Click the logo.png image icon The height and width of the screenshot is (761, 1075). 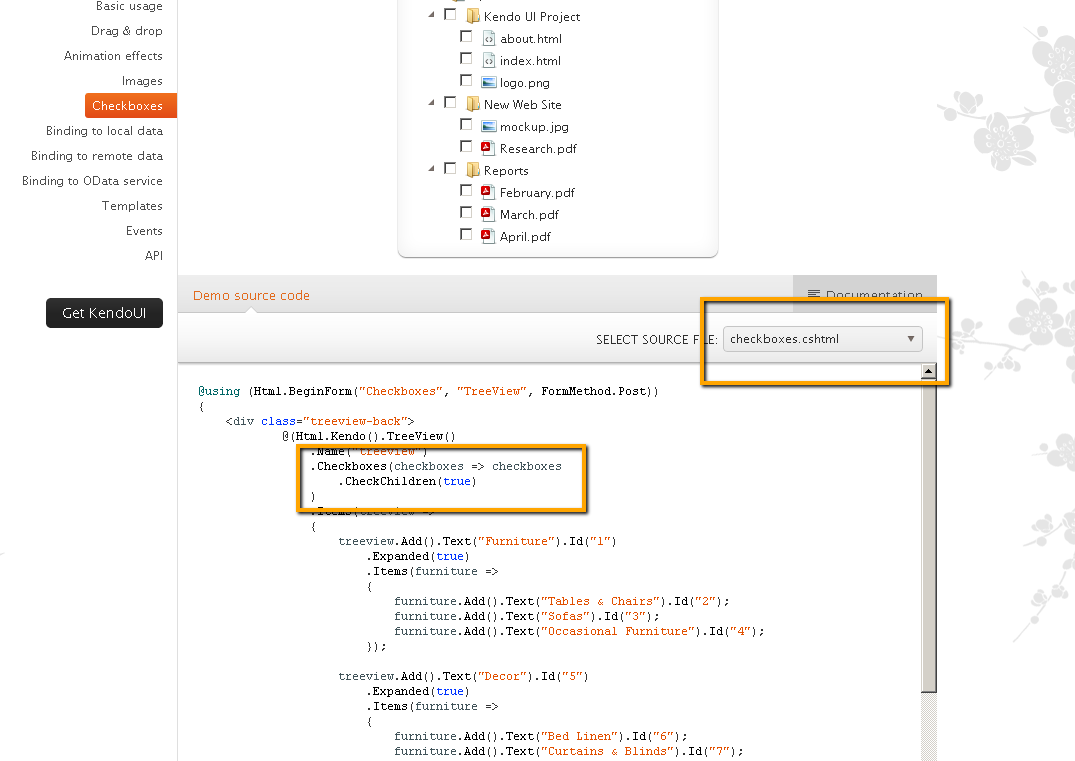pos(489,82)
